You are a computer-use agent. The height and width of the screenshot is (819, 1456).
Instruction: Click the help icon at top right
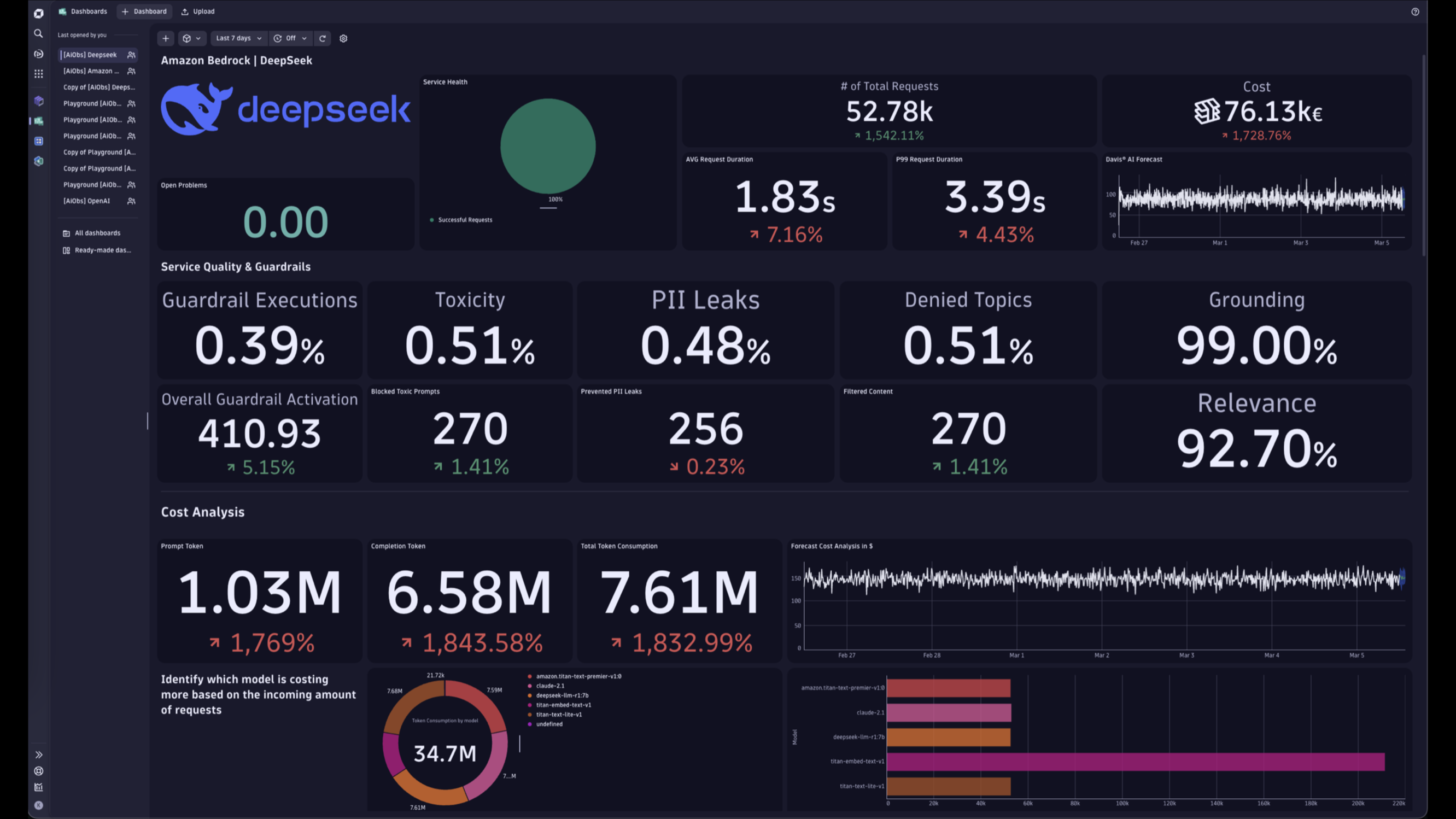1416,12
